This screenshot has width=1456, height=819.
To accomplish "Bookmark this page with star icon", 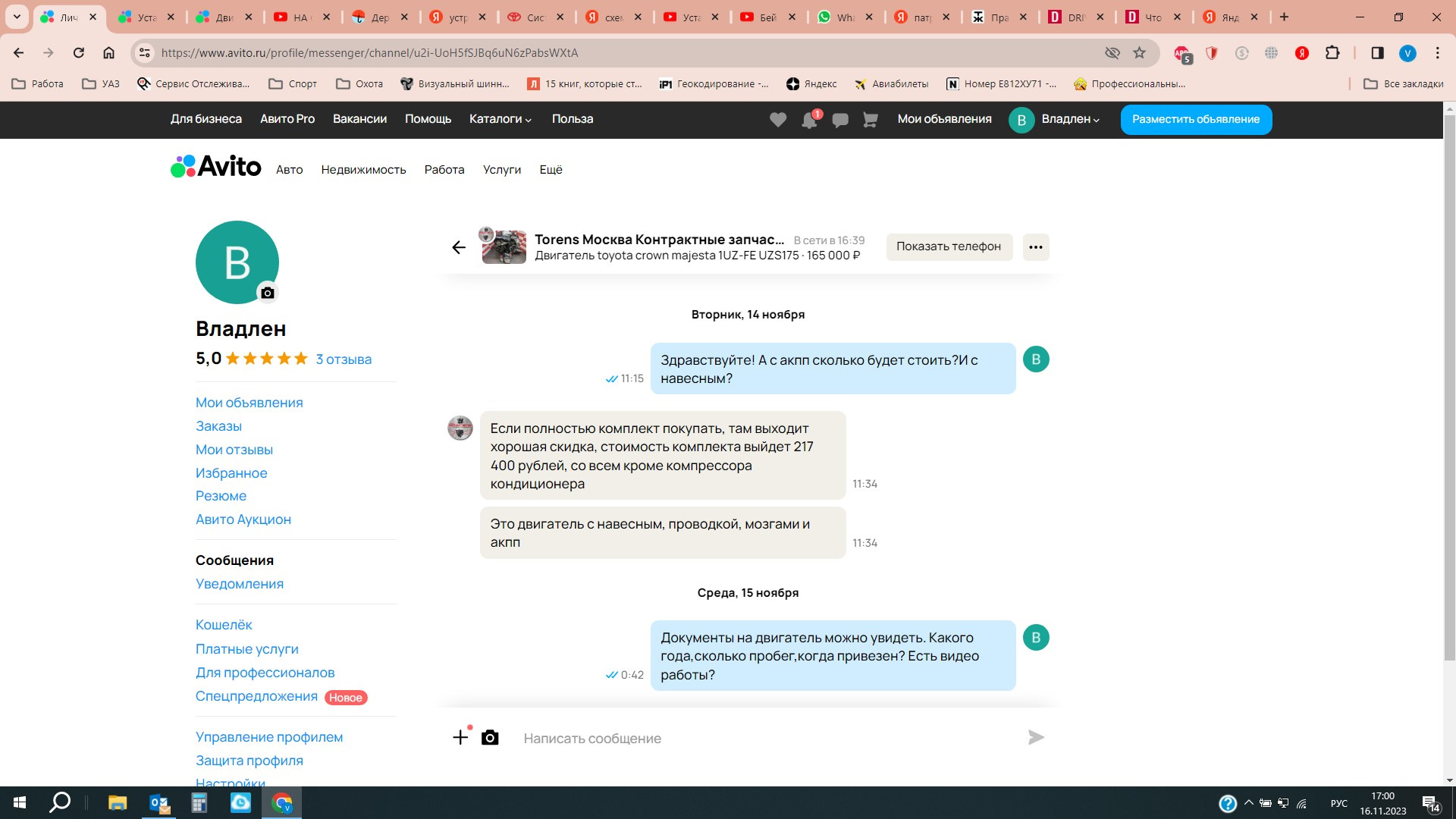I will coord(1139,53).
